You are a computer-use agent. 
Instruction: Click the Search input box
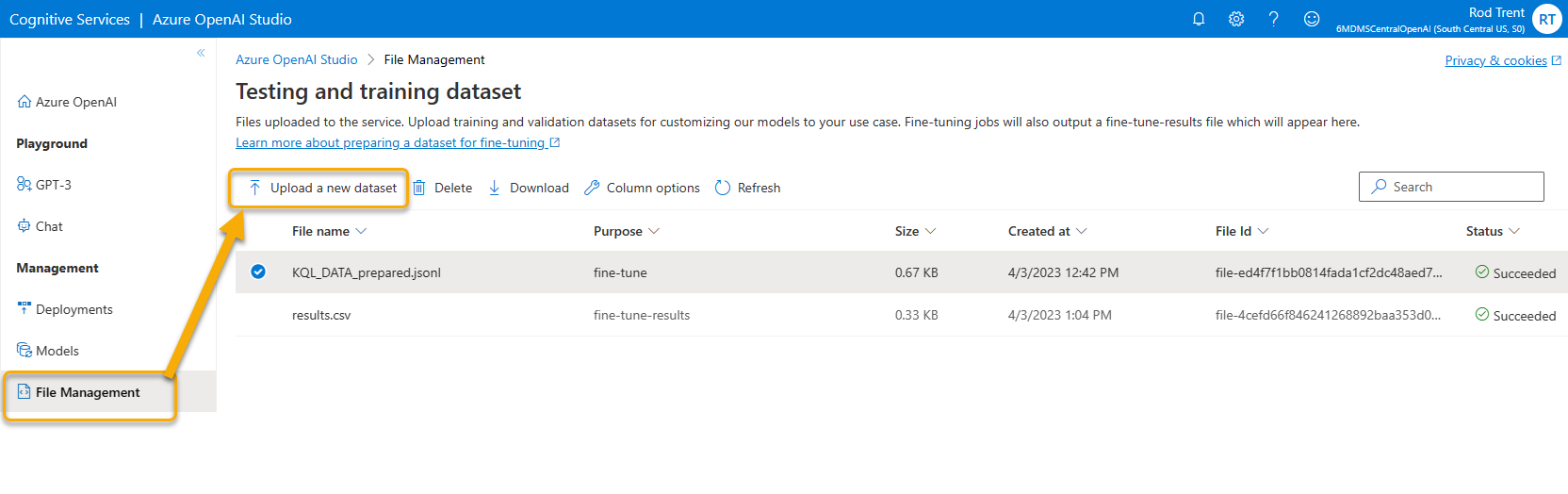point(1451,187)
